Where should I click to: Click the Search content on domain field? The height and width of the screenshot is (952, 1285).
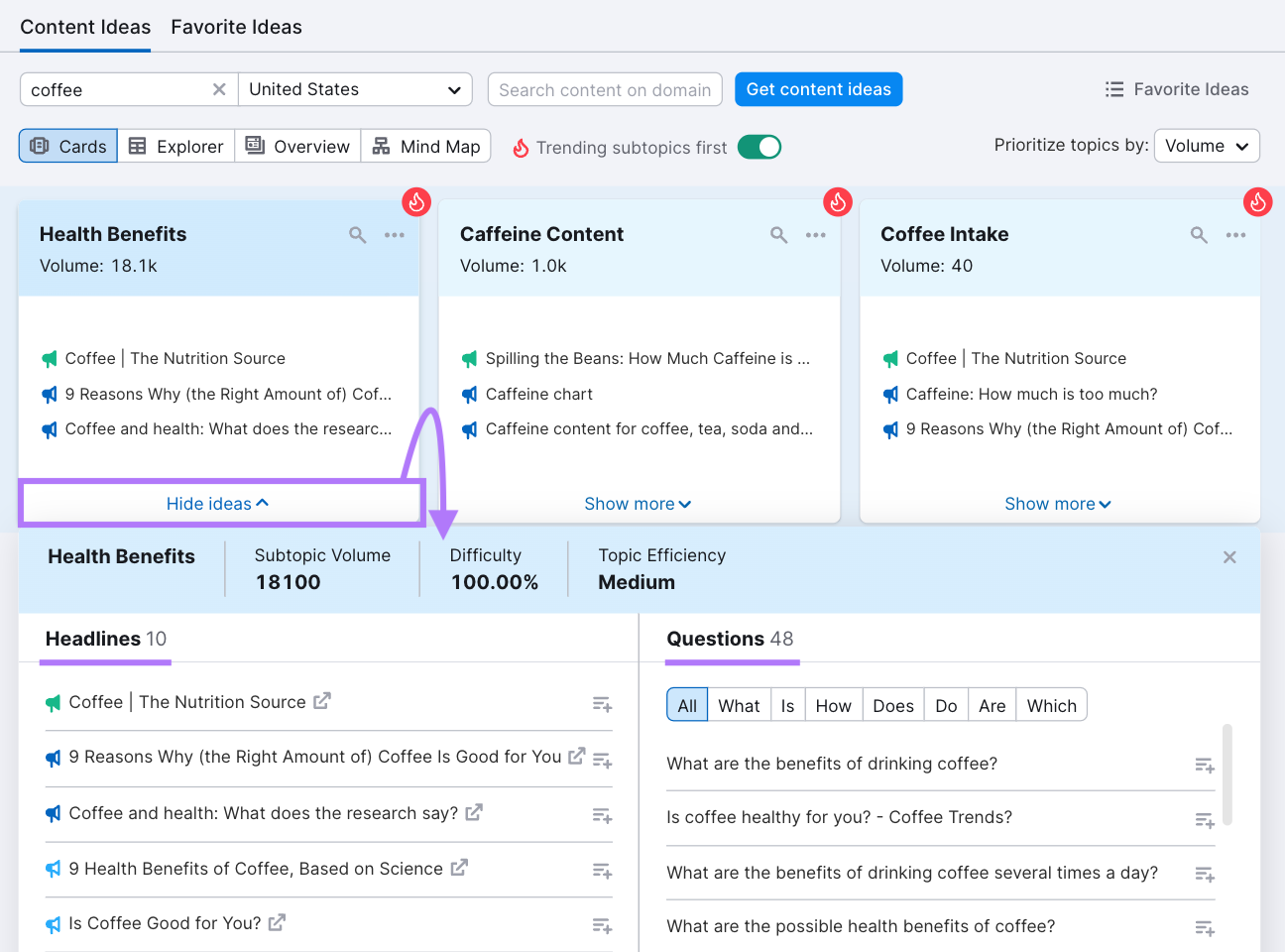click(x=605, y=89)
